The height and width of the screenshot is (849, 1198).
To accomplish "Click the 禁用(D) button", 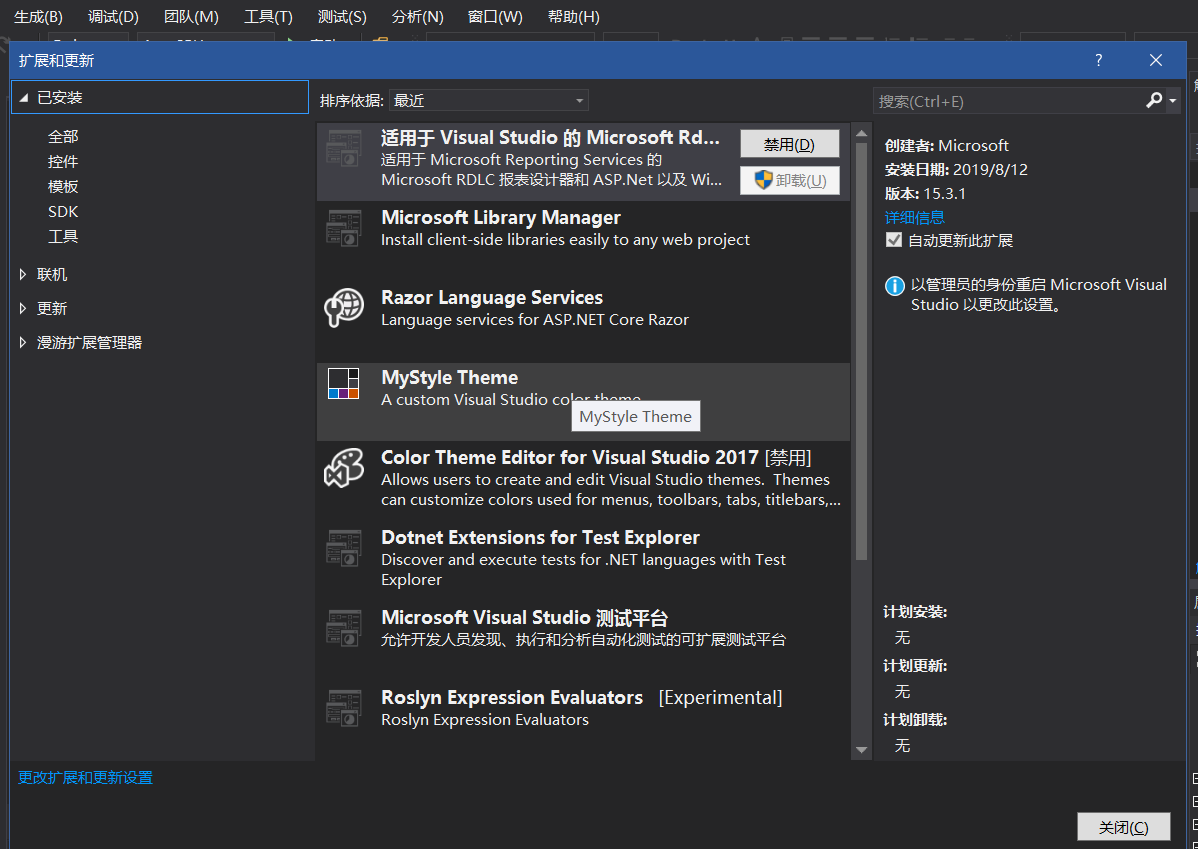I will 789,144.
